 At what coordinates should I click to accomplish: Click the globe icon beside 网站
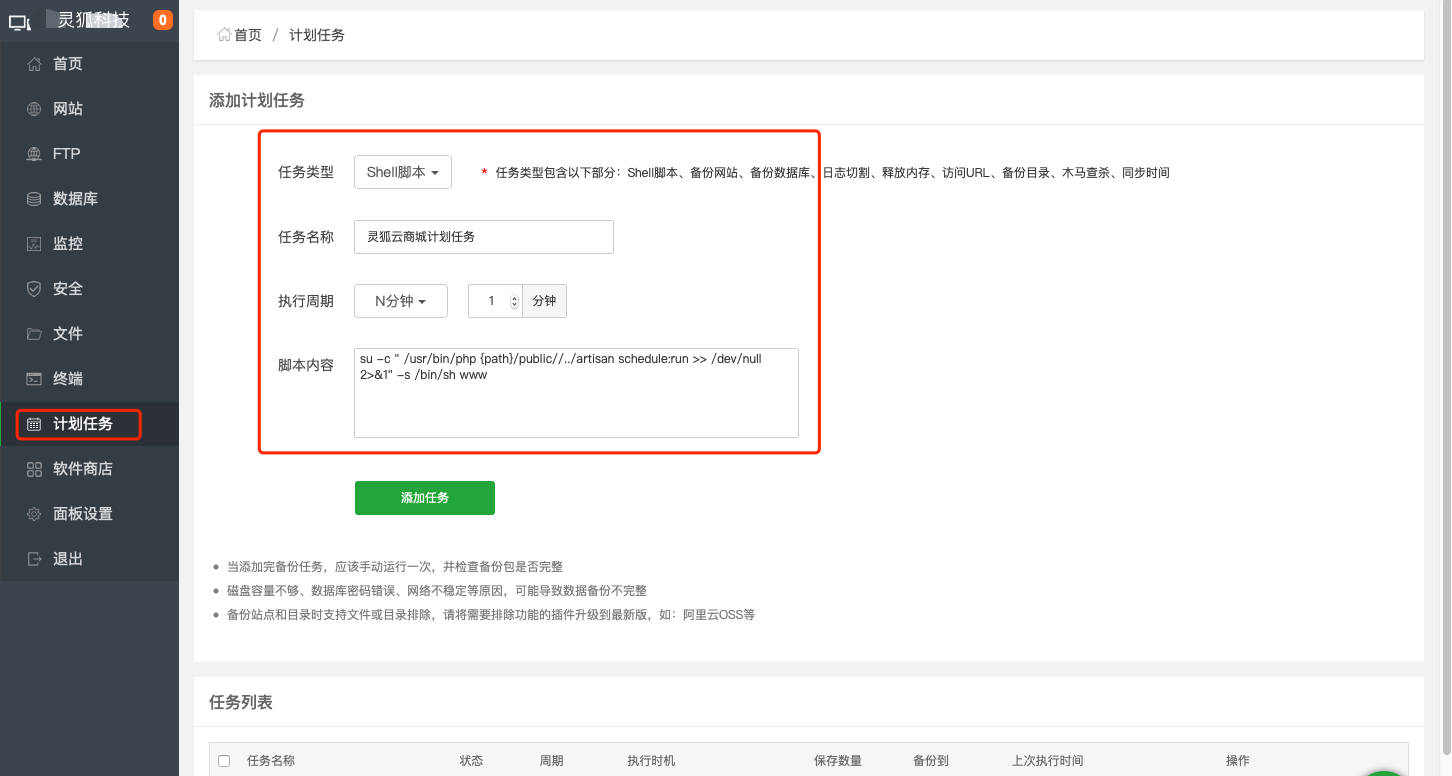(34, 109)
